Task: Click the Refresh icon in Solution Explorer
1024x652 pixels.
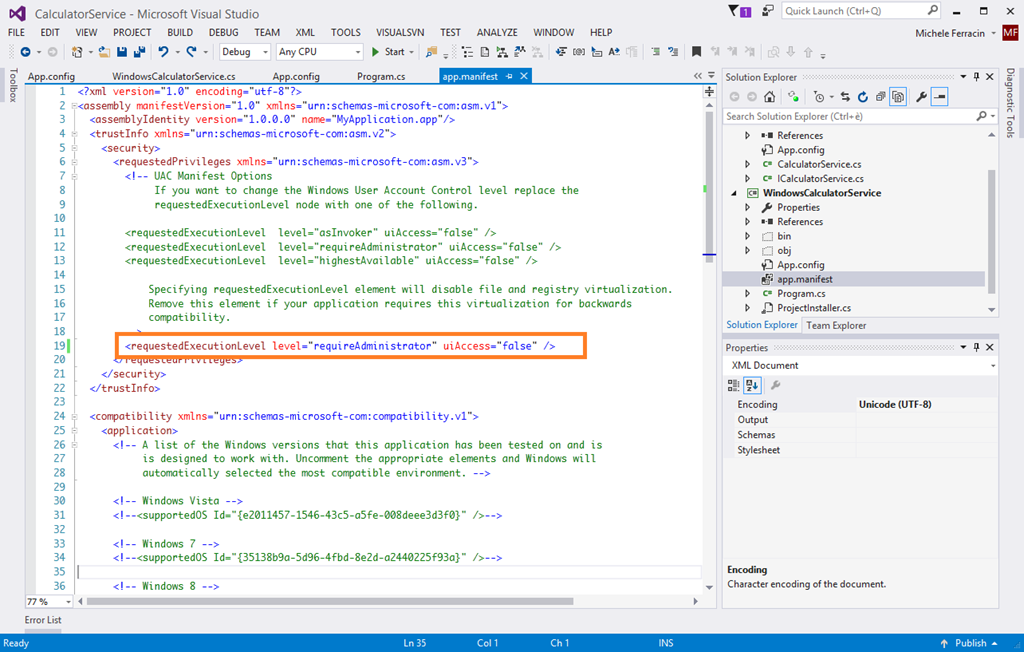Action: (x=863, y=97)
